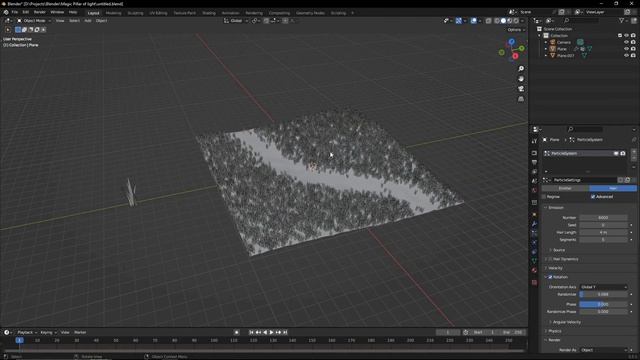Disable Plane rendering via camera icon in outliner
This screenshot has height=360, width=640.
pos(633,49)
